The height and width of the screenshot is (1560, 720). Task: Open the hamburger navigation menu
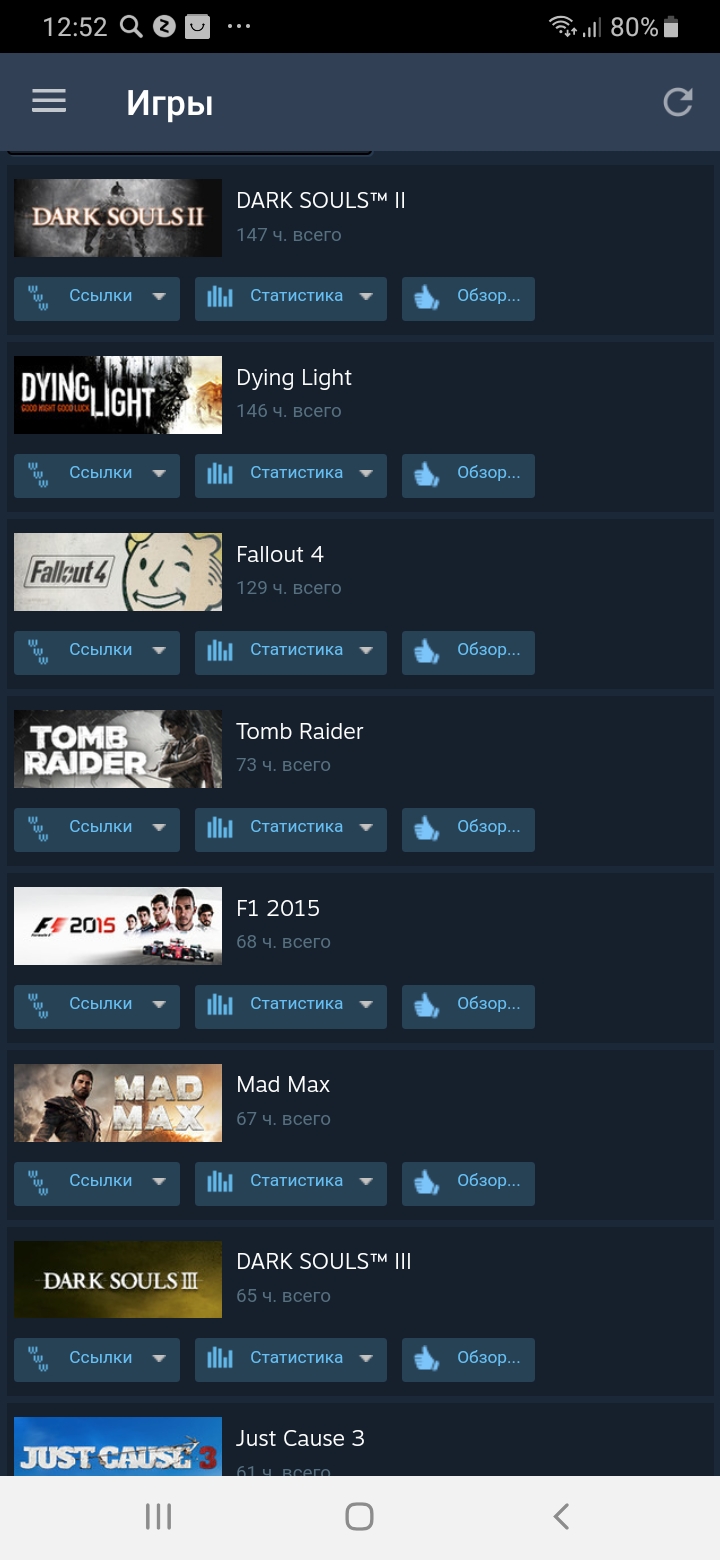(49, 101)
